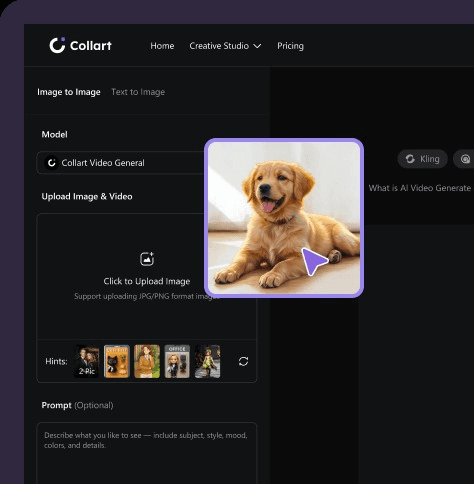Select the 2-Pic couple hint thumbnail

click(x=87, y=362)
